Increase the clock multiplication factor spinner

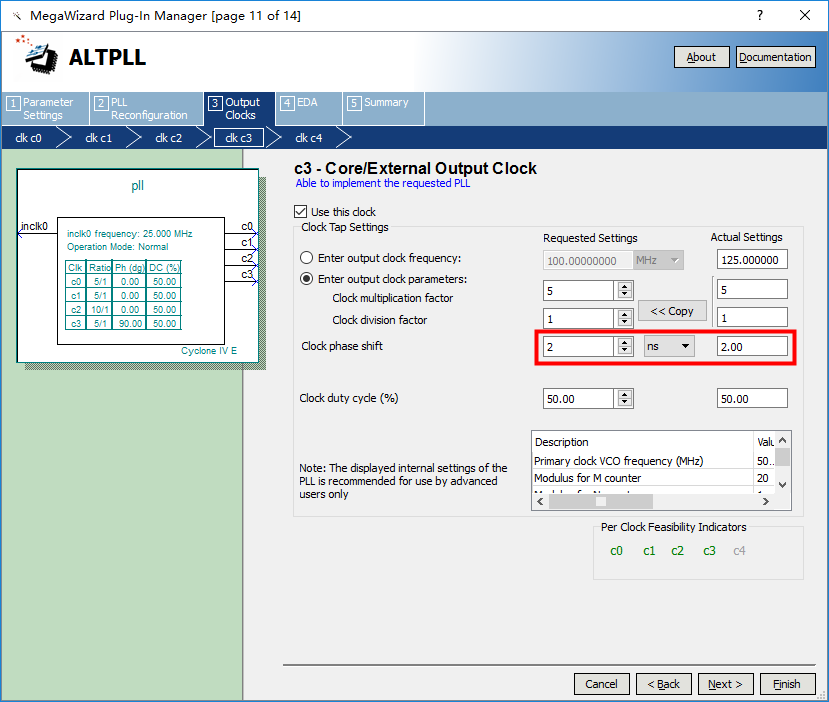625,285
